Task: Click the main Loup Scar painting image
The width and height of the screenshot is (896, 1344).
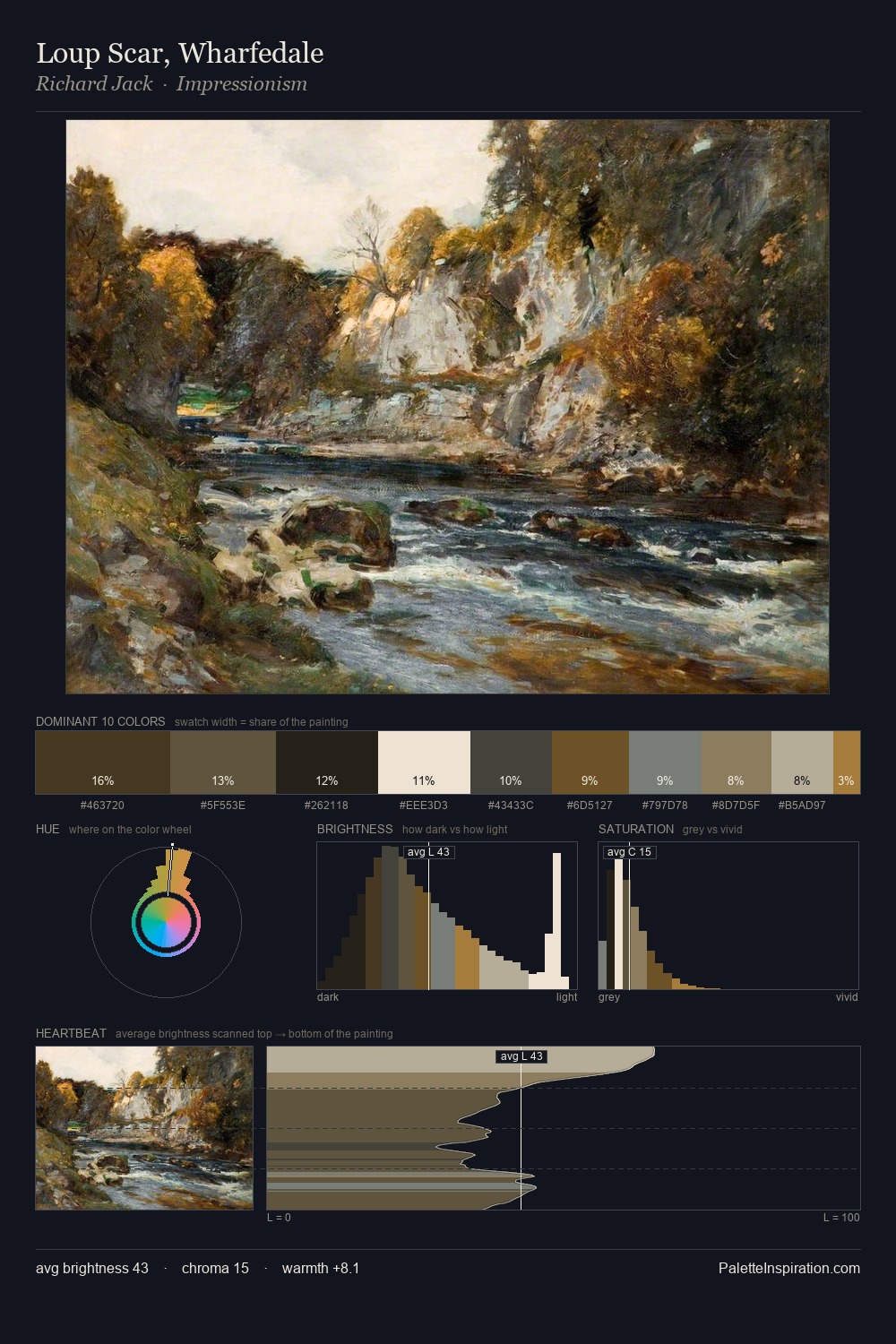Action: pyautogui.click(x=447, y=407)
